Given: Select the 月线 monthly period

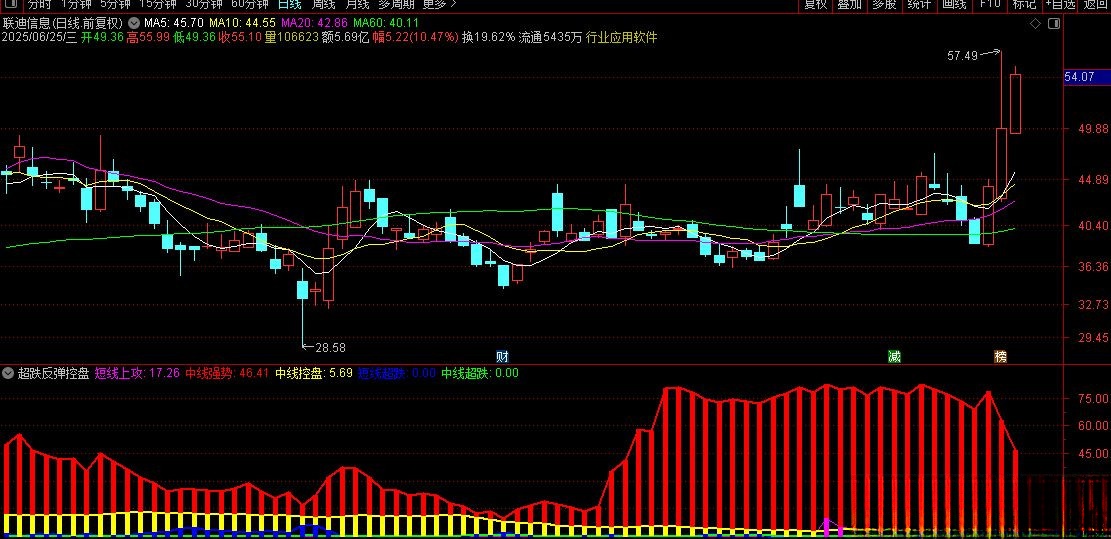Looking at the screenshot, I should tap(358, 5).
